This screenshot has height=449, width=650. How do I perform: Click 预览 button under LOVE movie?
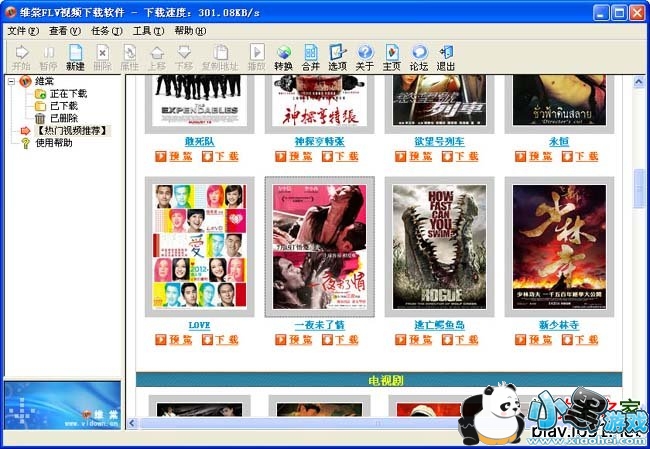pos(174,340)
